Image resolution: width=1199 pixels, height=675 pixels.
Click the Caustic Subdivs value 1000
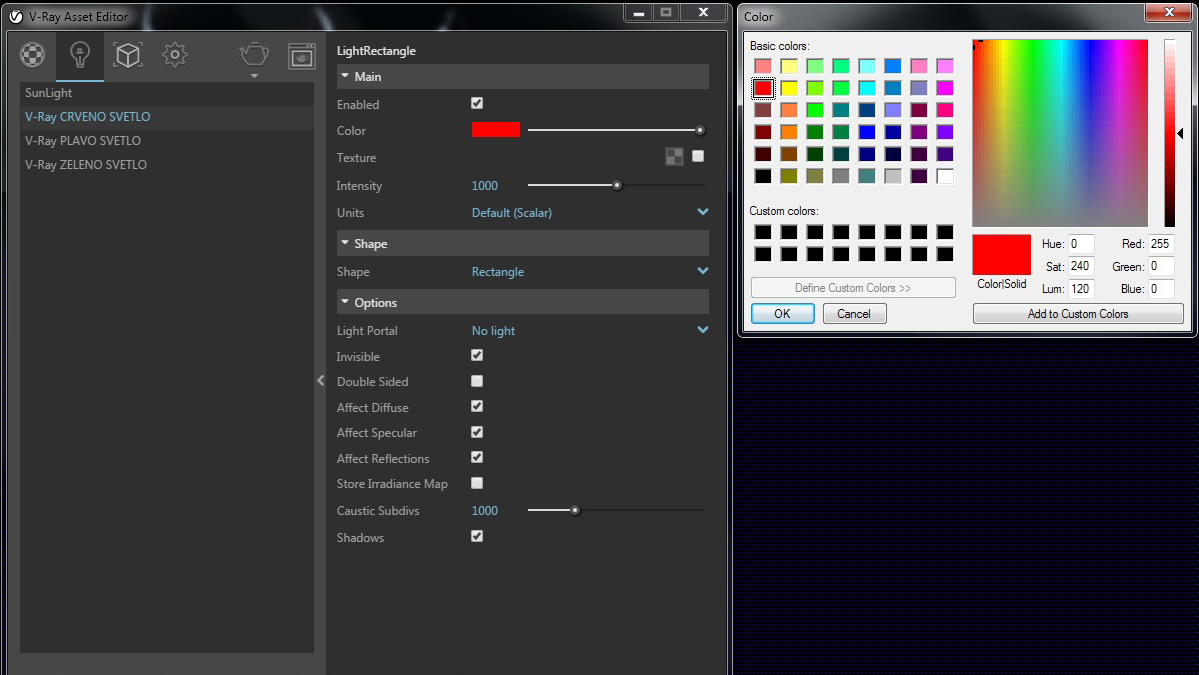coord(485,511)
